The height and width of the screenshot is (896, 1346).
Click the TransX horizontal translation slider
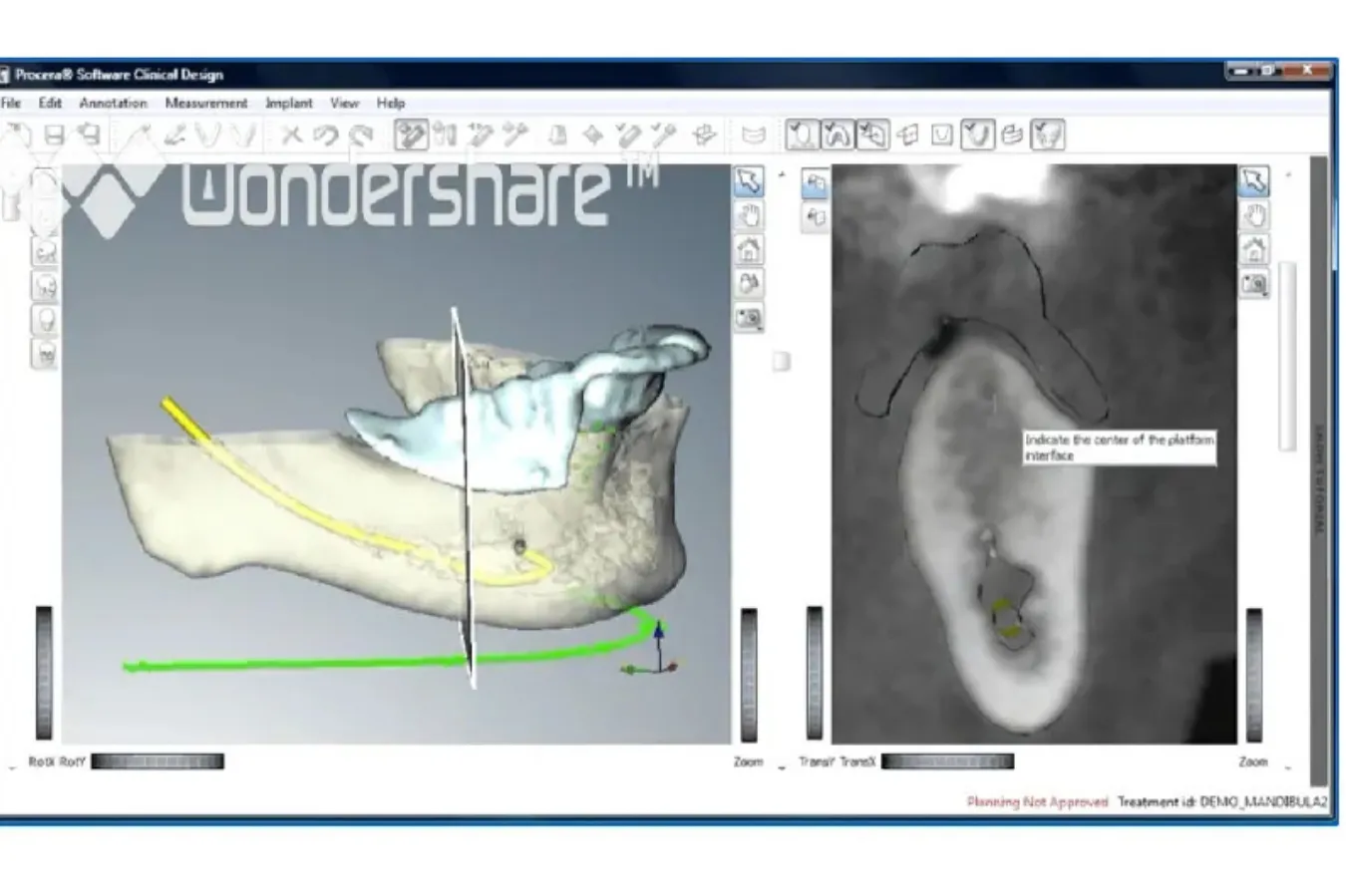coord(947,761)
